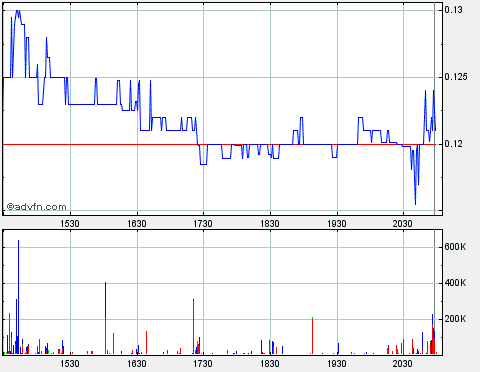The width and height of the screenshot is (480, 372).
Task: Select the 1730 time label under price chart
Action: pyautogui.click(x=203, y=223)
